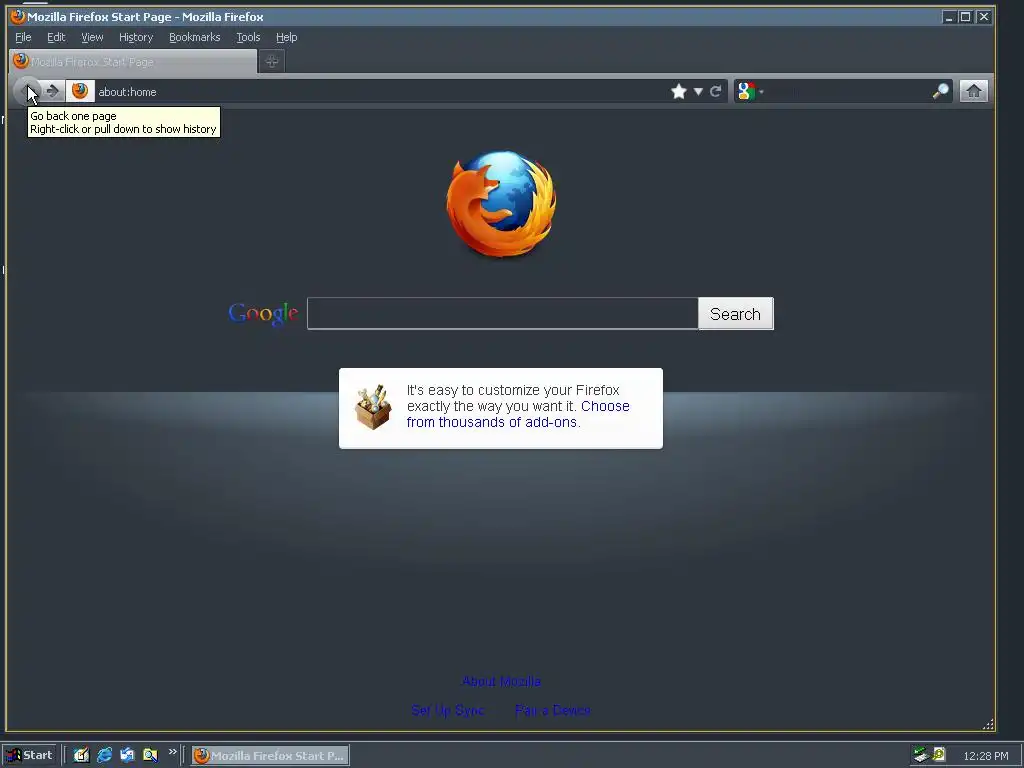The width and height of the screenshot is (1024, 768).
Task: Open the URL history dropdown arrow
Action: click(x=698, y=91)
